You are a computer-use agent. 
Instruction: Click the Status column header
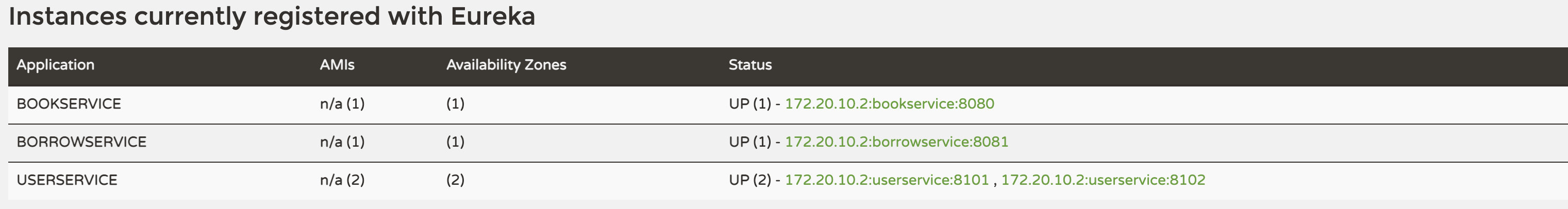point(750,65)
